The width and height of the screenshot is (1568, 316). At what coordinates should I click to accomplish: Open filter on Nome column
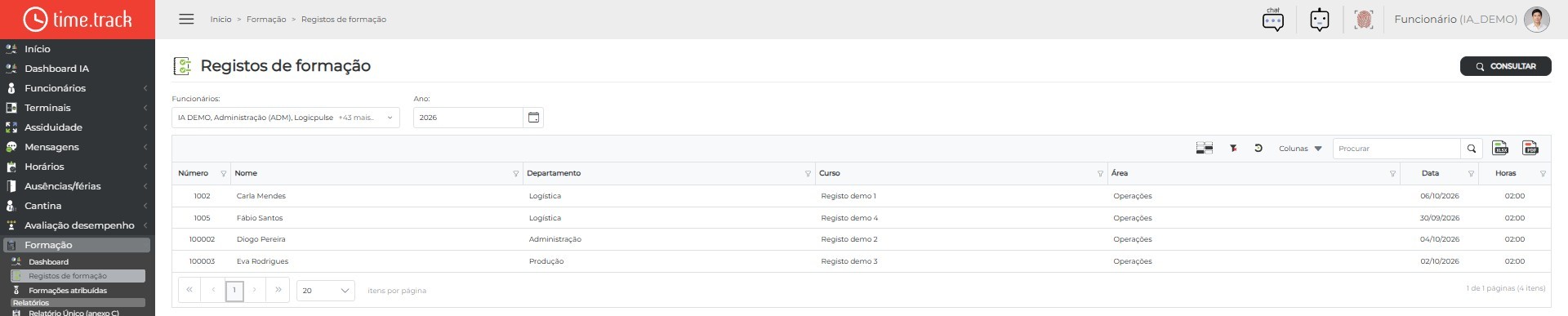[x=515, y=174]
